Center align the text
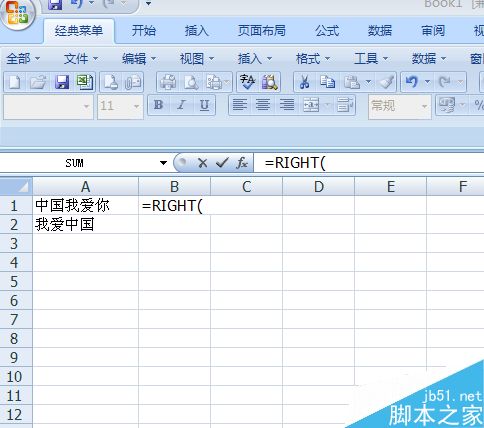The width and height of the screenshot is (484, 428). (263, 105)
